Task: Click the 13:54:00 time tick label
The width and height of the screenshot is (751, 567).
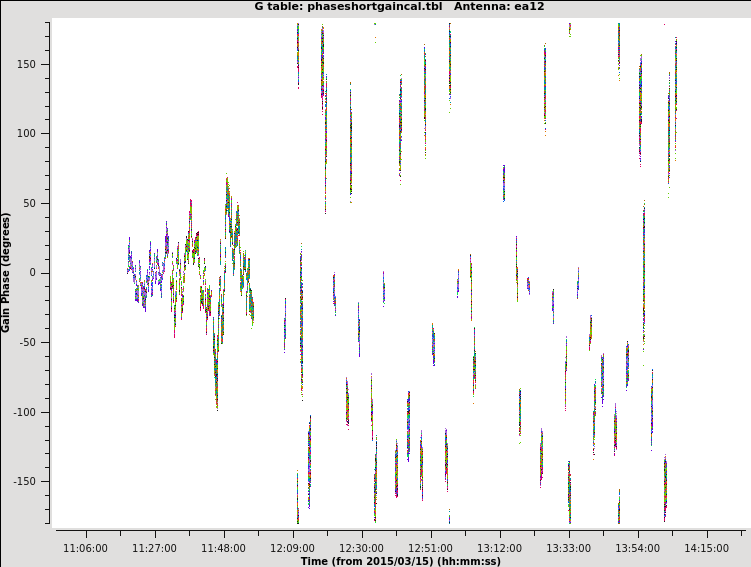Action: pos(637,548)
